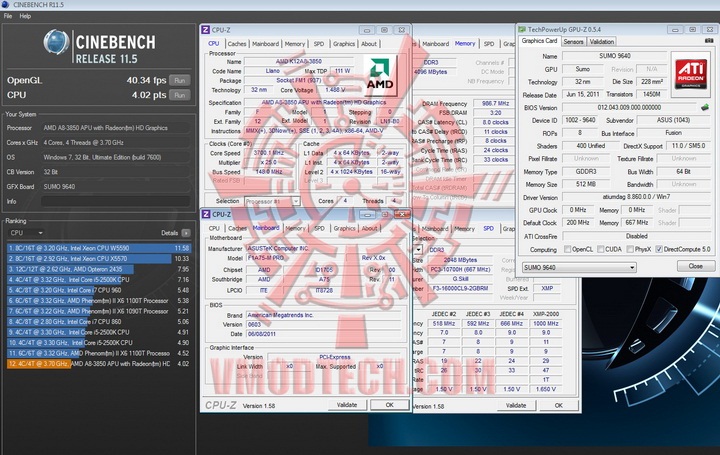Click the Cinebench title bar application icon
720x455 pixels.
(5, 5)
